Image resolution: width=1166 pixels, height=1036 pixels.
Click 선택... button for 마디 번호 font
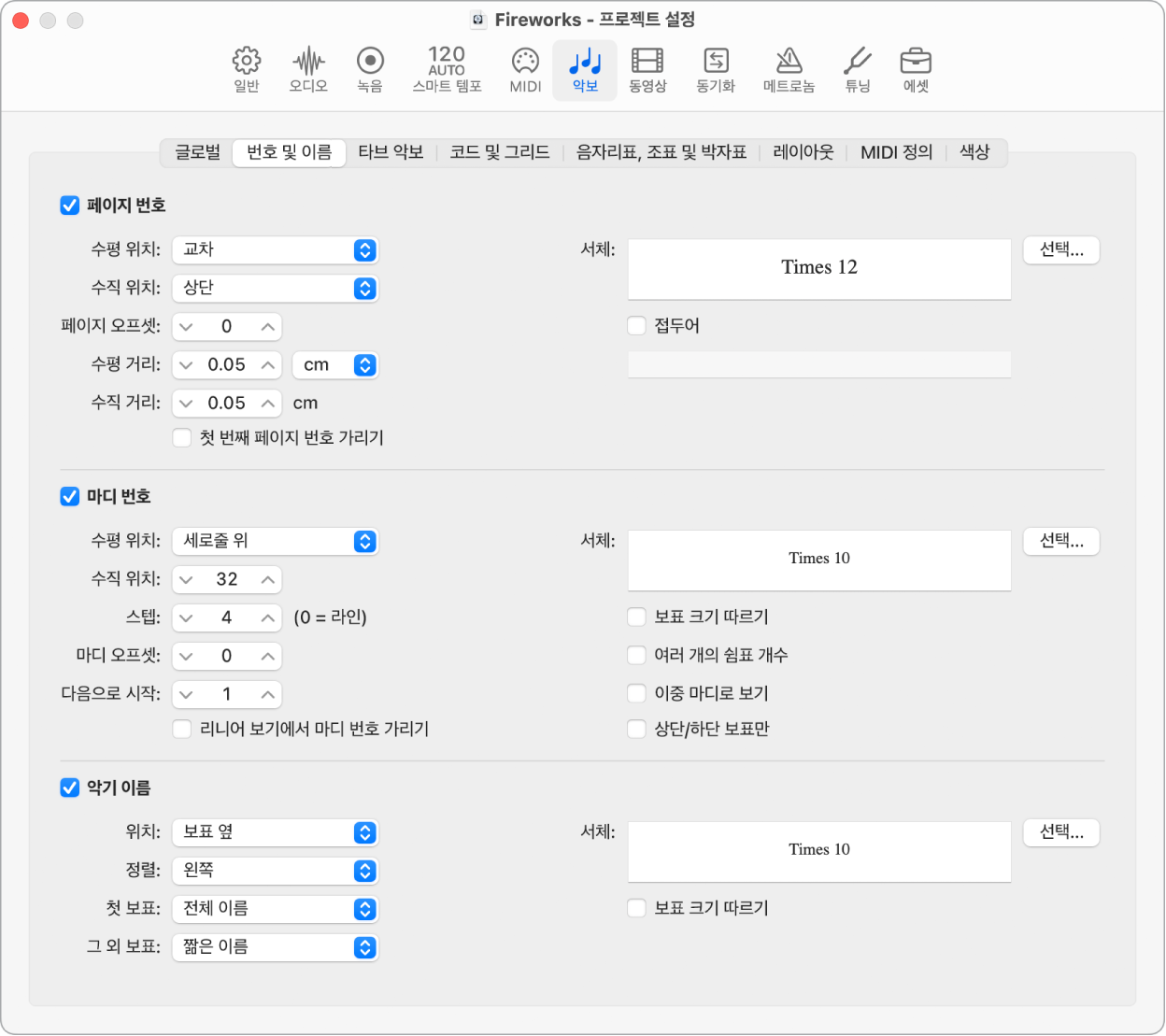(1061, 542)
